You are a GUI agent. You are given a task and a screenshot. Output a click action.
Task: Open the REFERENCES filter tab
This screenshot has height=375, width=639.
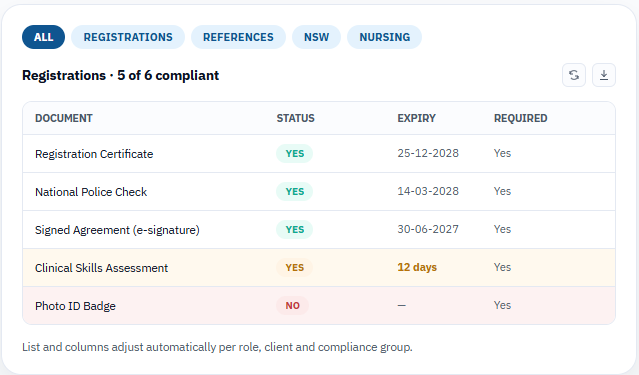tap(238, 37)
